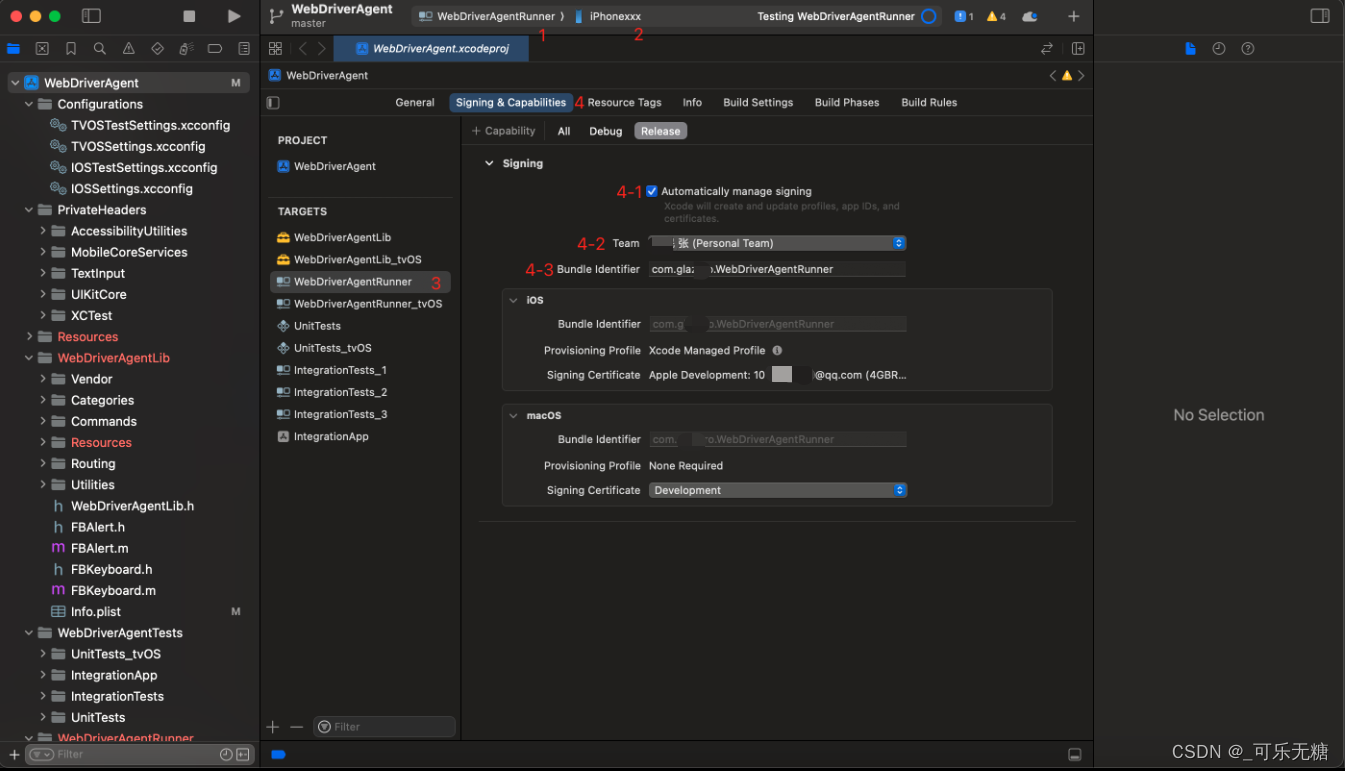Remove target with the minus button
Viewport: 1345px width, 771px height.
296,727
